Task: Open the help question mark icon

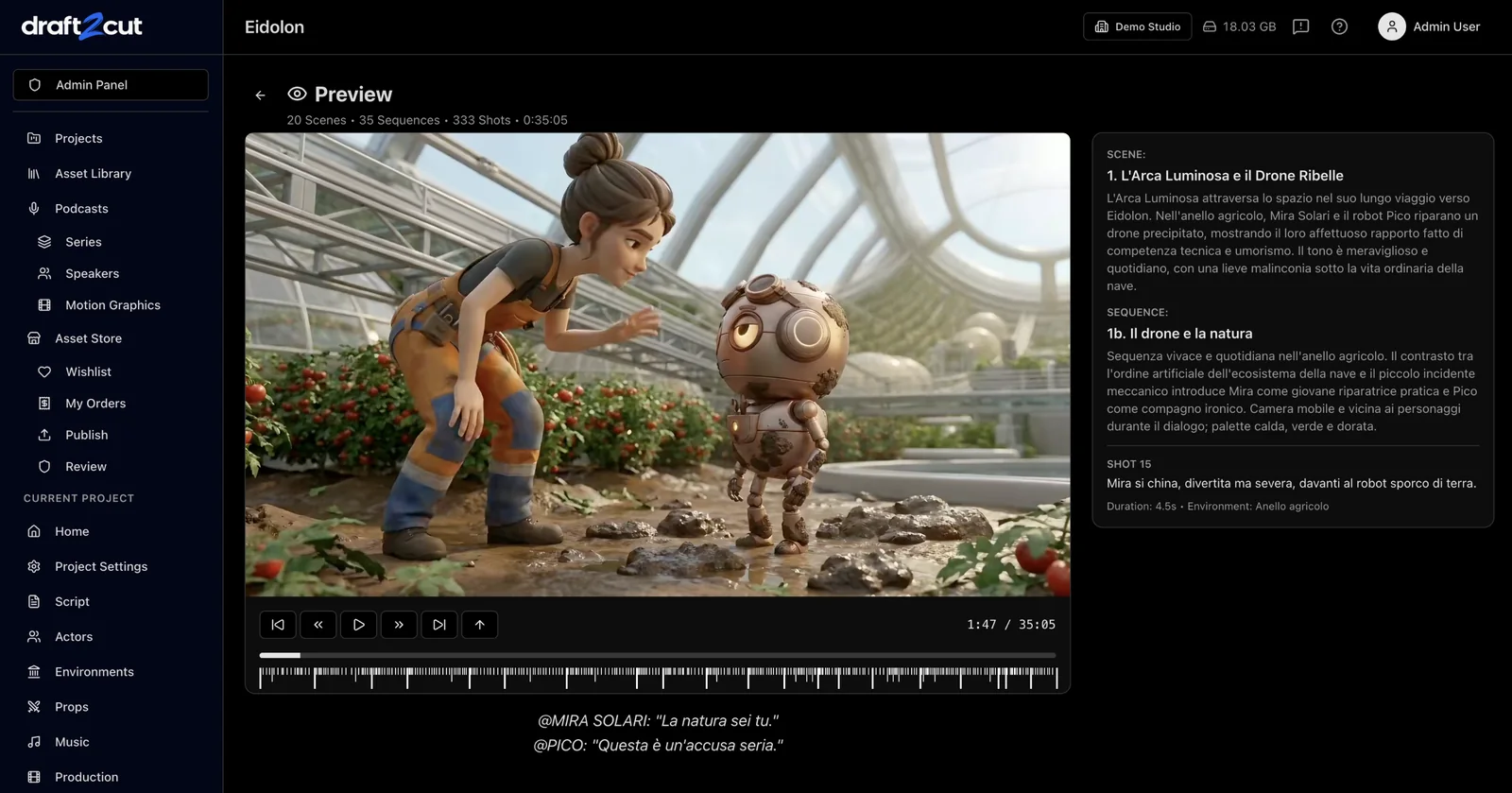Action: coord(1339,26)
